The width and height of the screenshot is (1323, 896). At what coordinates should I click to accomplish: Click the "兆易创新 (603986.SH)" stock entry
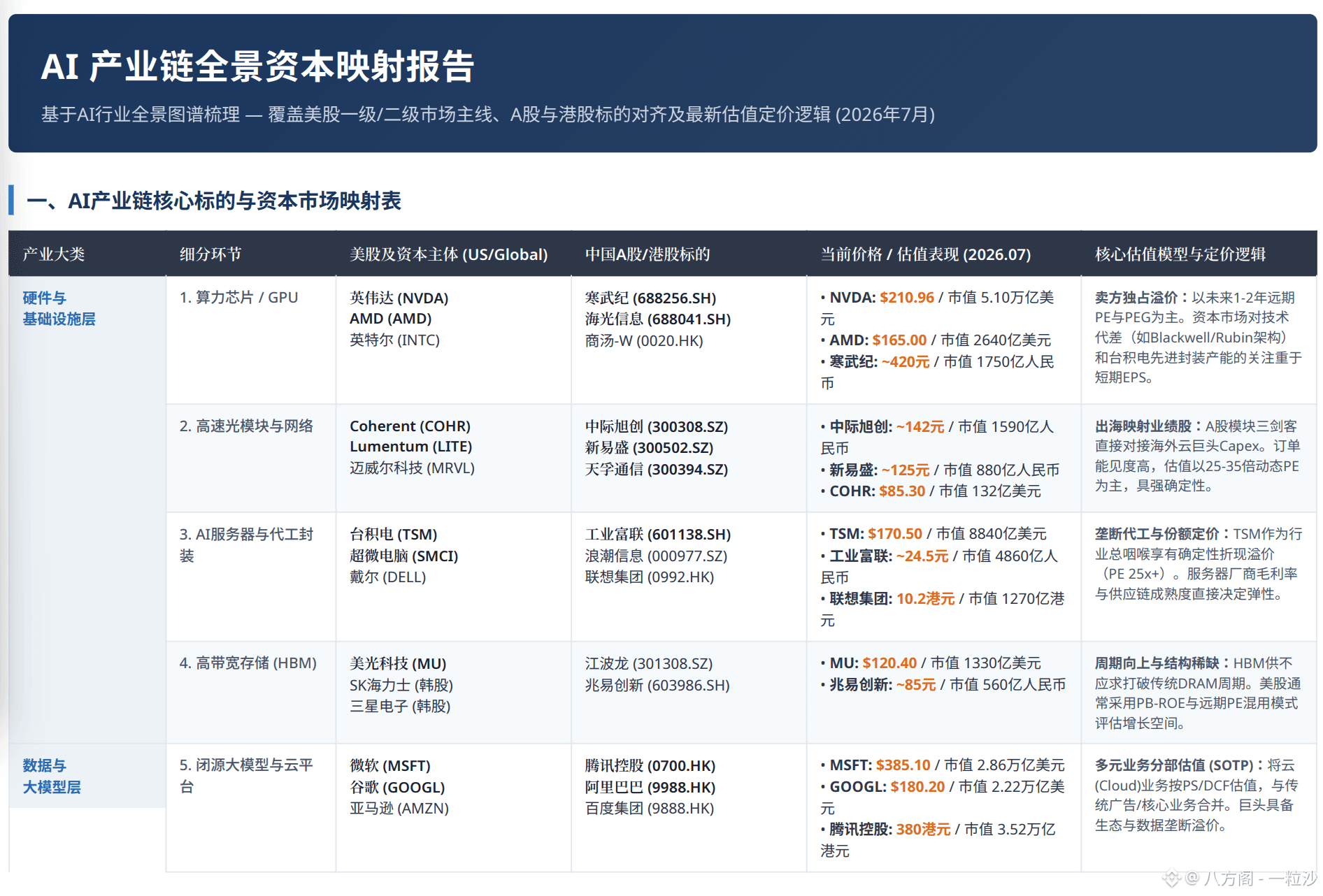pyautogui.click(x=657, y=686)
